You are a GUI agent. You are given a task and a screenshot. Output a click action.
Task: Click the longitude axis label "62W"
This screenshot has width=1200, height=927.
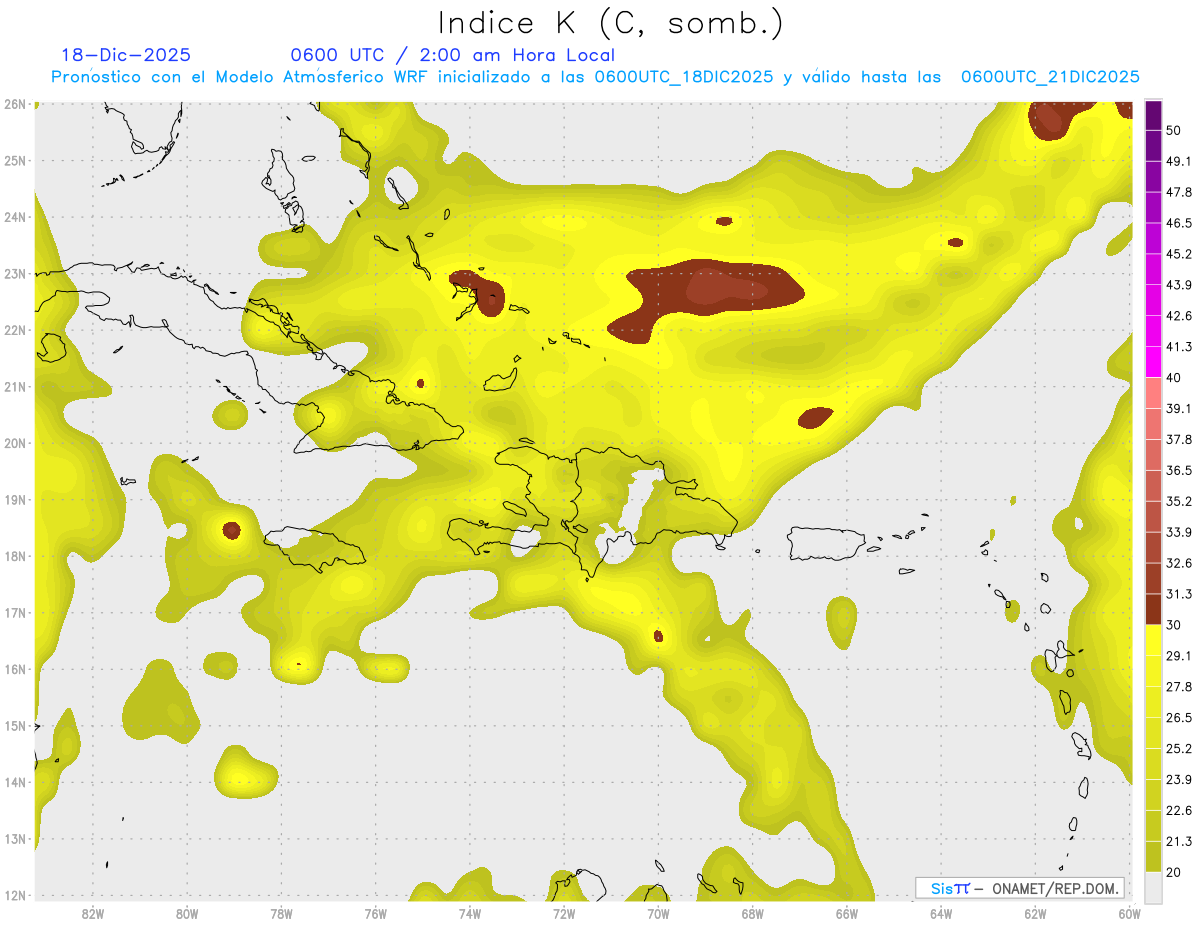[1035, 913]
